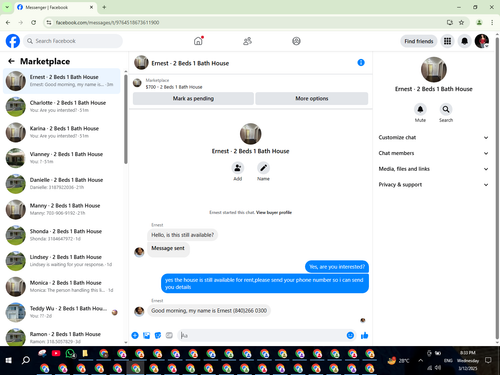This screenshot has width=500, height=375.
Task: Open the Notifications bell in top bar
Action: point(464,41)
